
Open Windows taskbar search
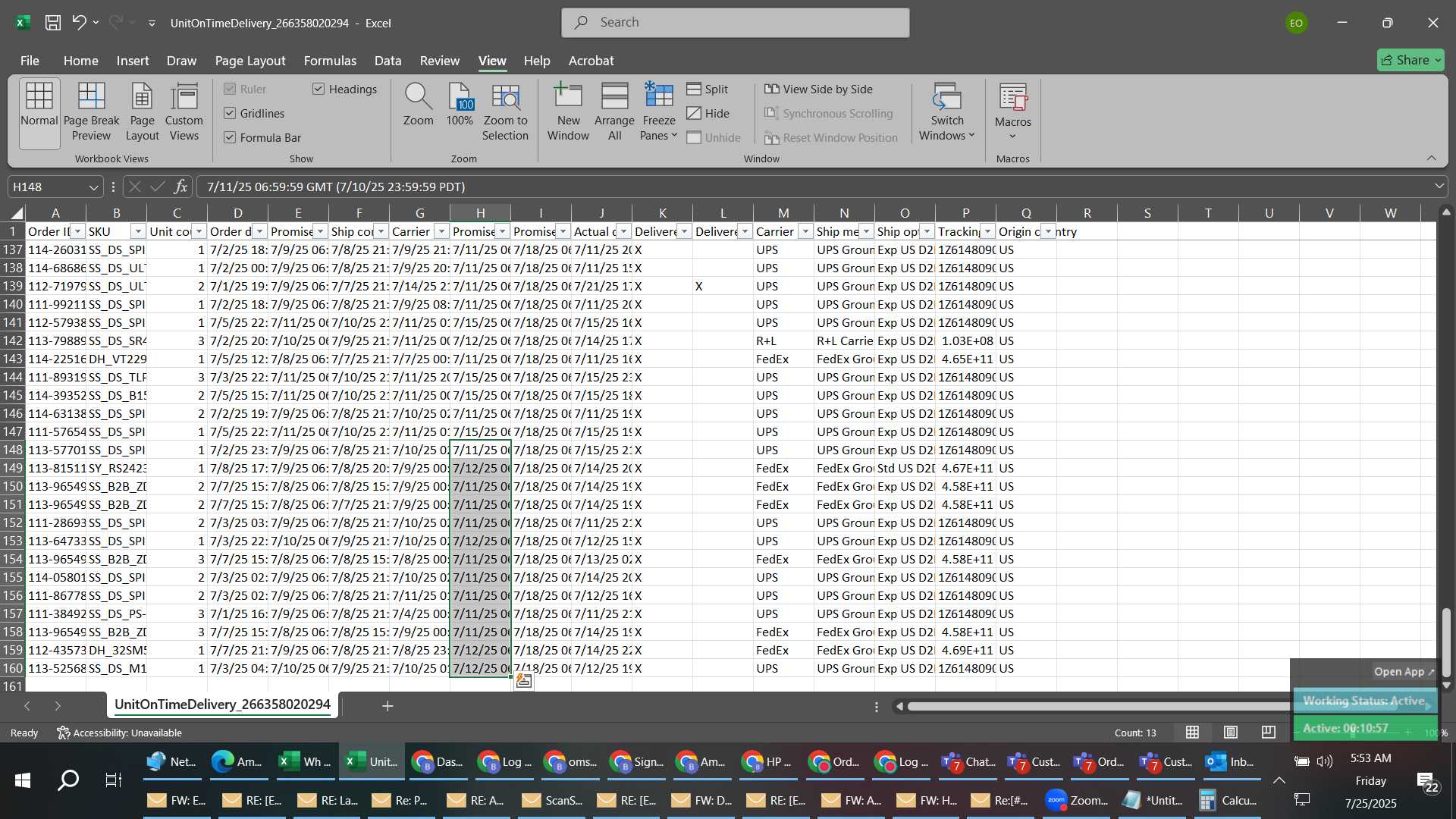tap(68, 780)
